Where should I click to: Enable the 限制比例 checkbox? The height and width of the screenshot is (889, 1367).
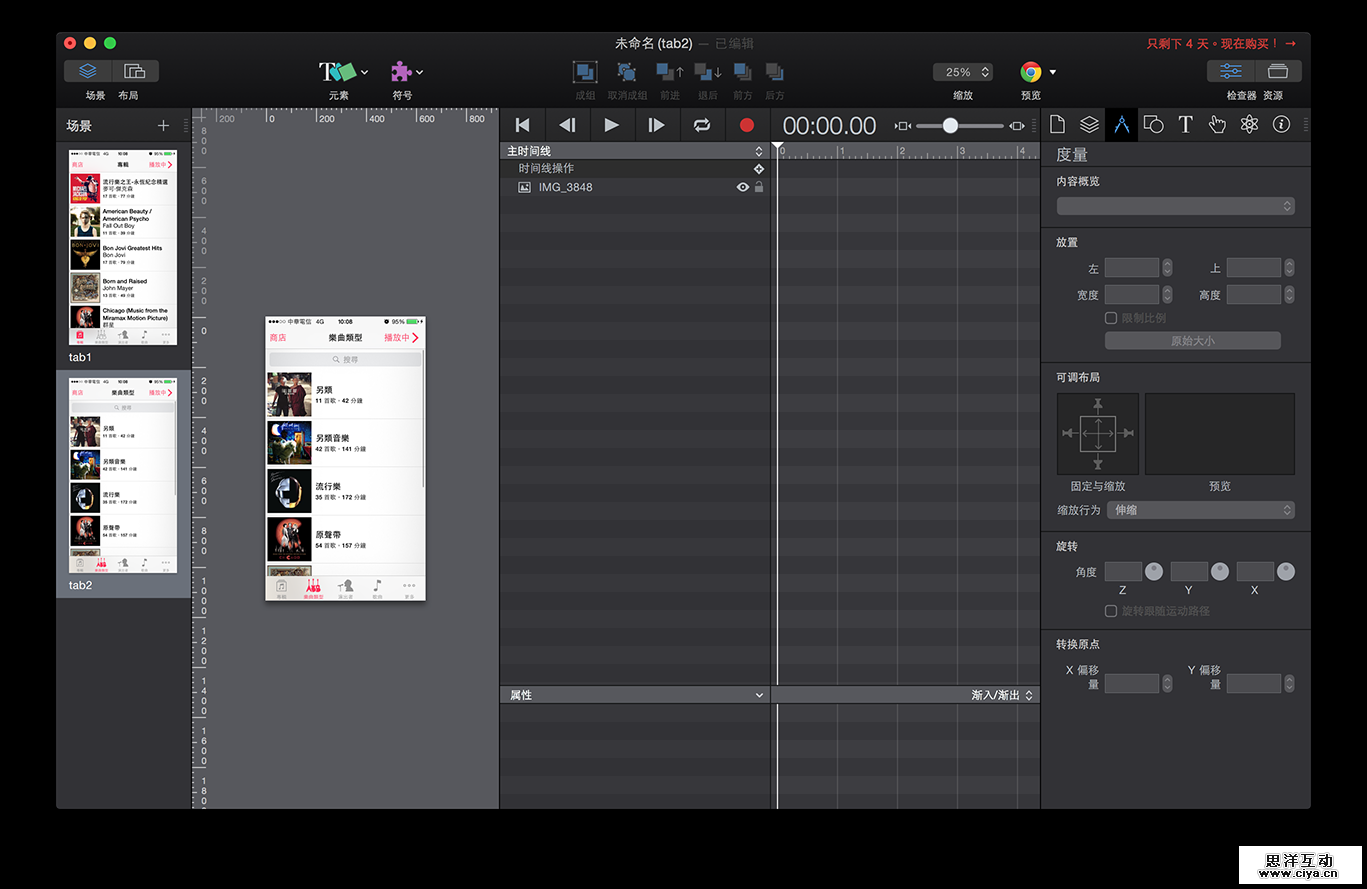[1111, 318]
